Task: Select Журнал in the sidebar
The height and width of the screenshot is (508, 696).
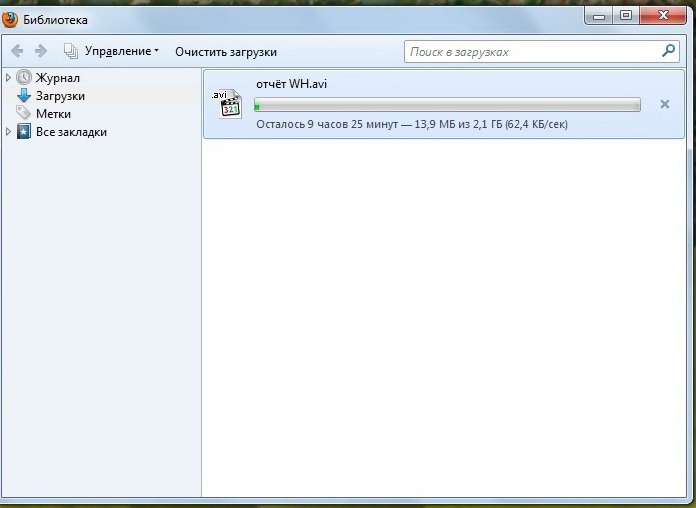Action: 58,78
